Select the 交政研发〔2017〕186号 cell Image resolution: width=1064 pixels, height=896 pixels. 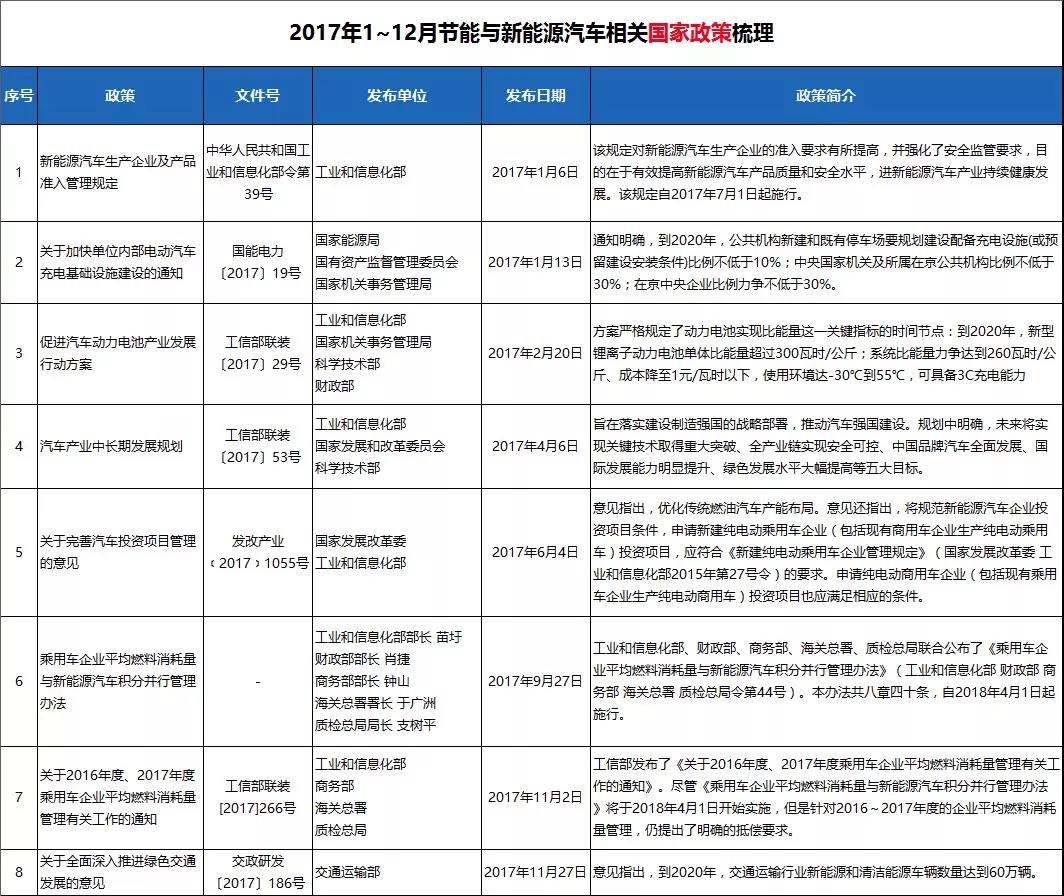[257, 871]
